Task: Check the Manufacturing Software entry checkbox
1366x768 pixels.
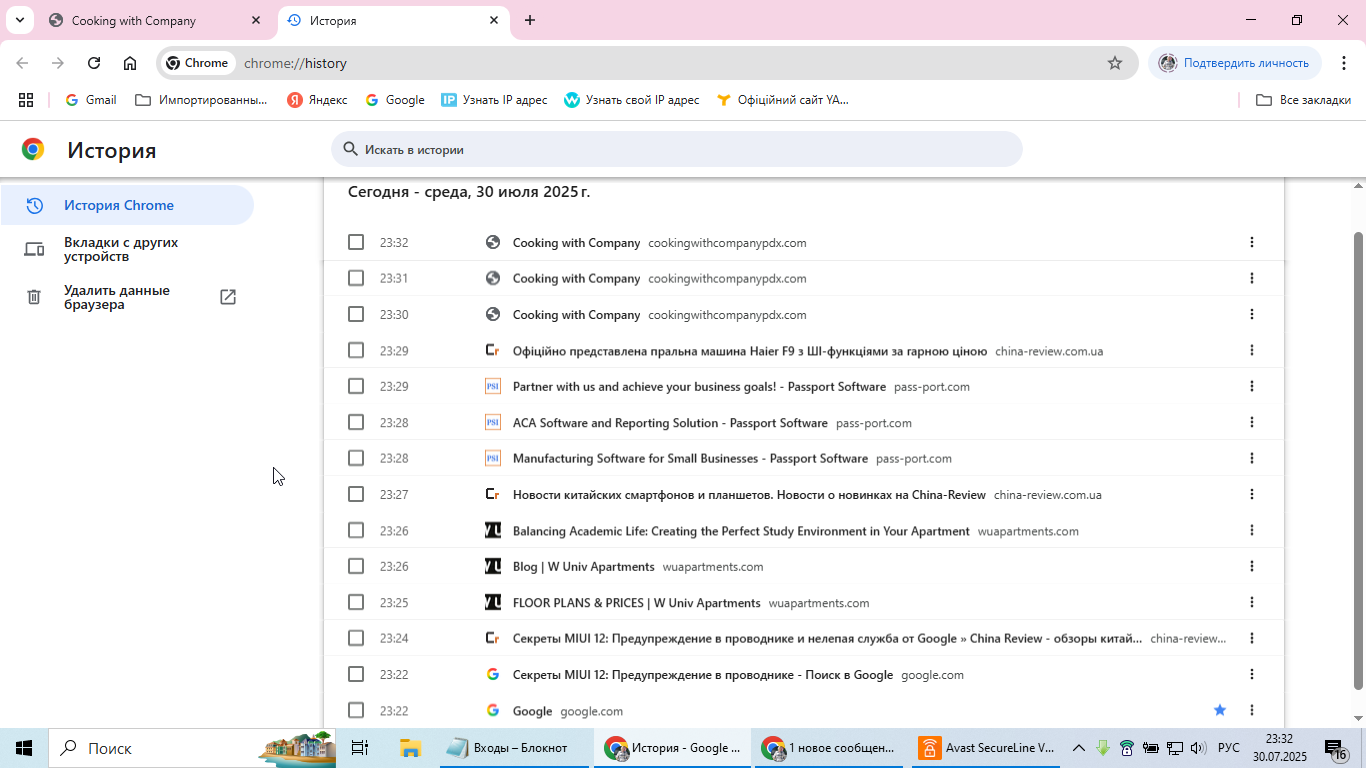Action: point(356,458)
